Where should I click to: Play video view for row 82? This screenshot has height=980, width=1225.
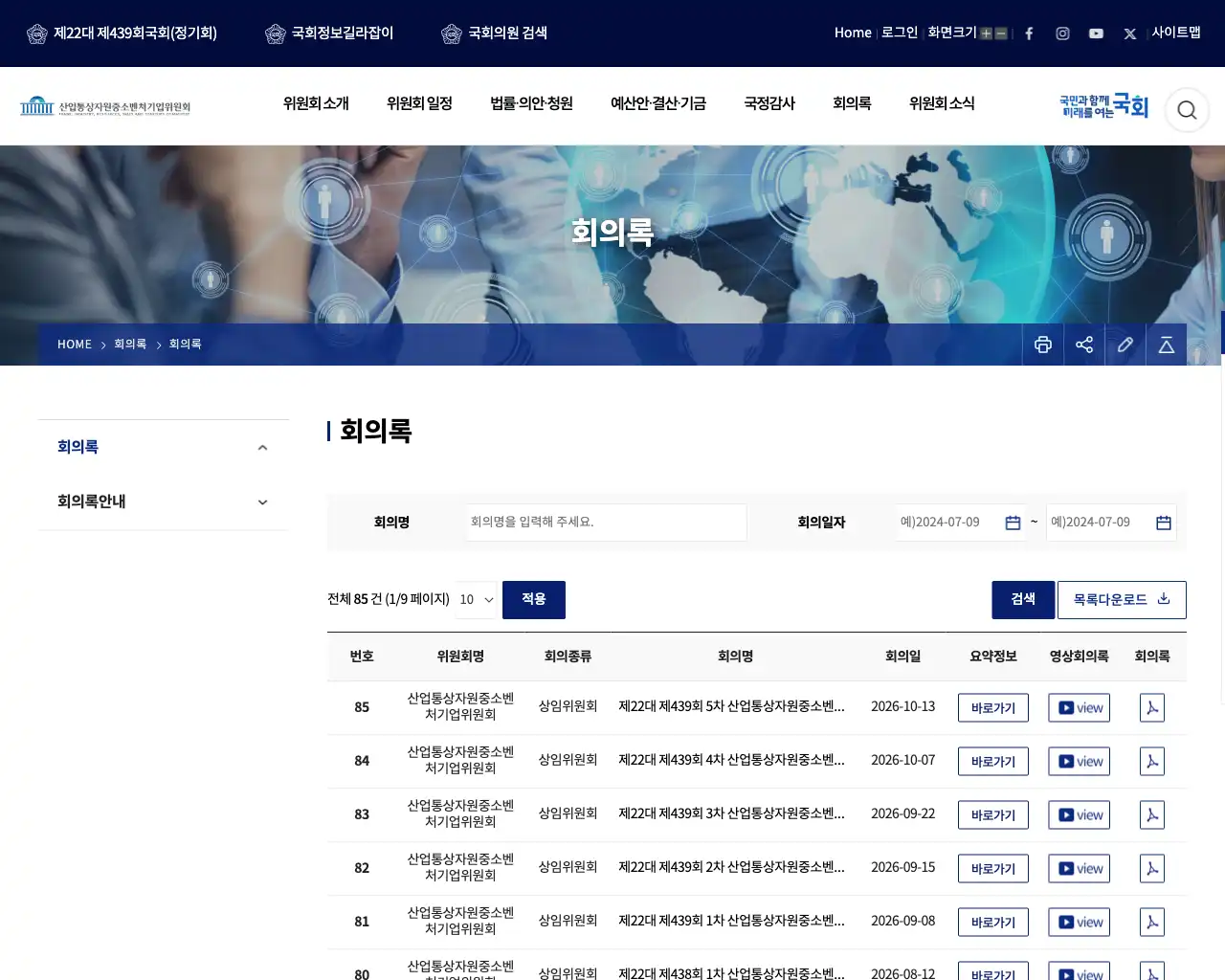point(1080,869)
